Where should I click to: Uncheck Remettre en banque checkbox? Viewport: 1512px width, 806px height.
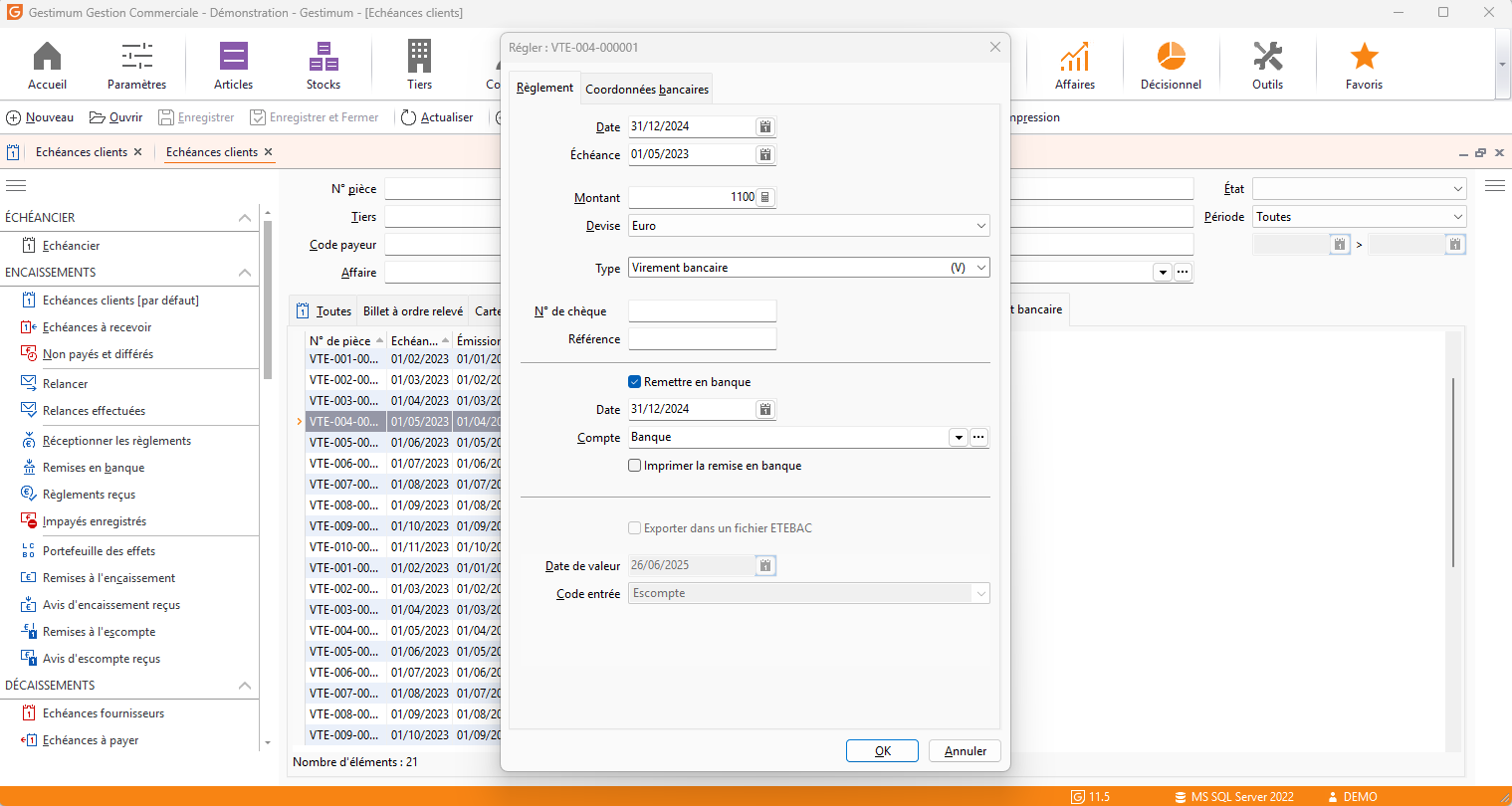(x=634, y=382)
